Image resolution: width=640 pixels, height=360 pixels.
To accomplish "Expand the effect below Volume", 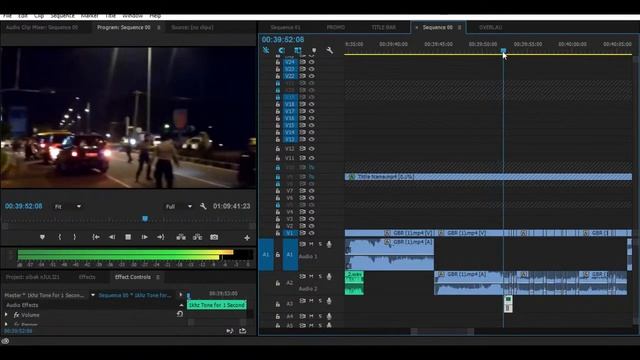I will [6, 324].
